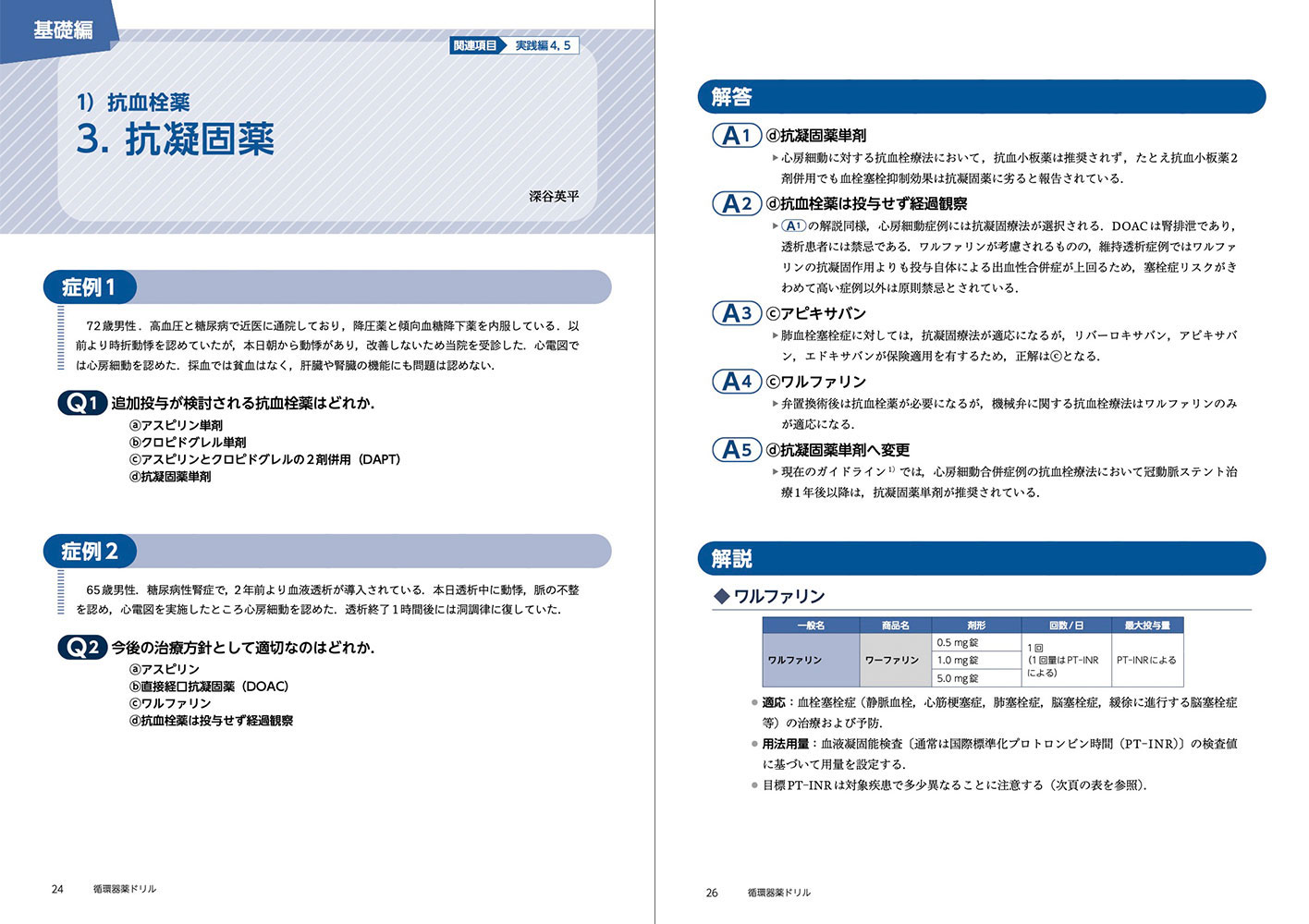Screen dimensions: 1309x924
Task: Click inline A1 reference in A2 explanation
Action: coord(793,226)
